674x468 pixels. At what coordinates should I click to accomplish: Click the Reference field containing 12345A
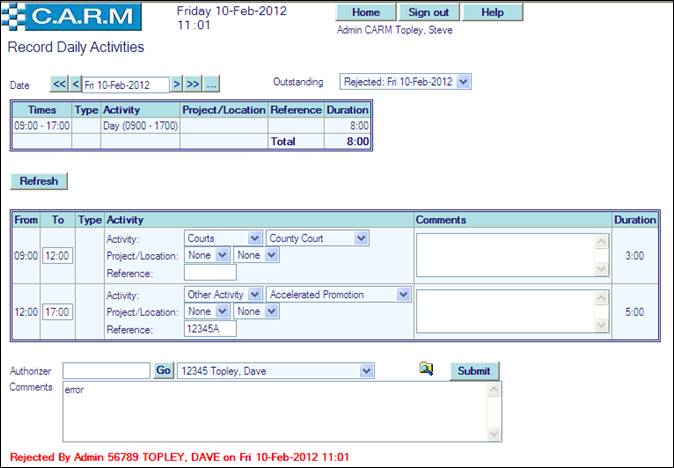(x=210, y=328)
